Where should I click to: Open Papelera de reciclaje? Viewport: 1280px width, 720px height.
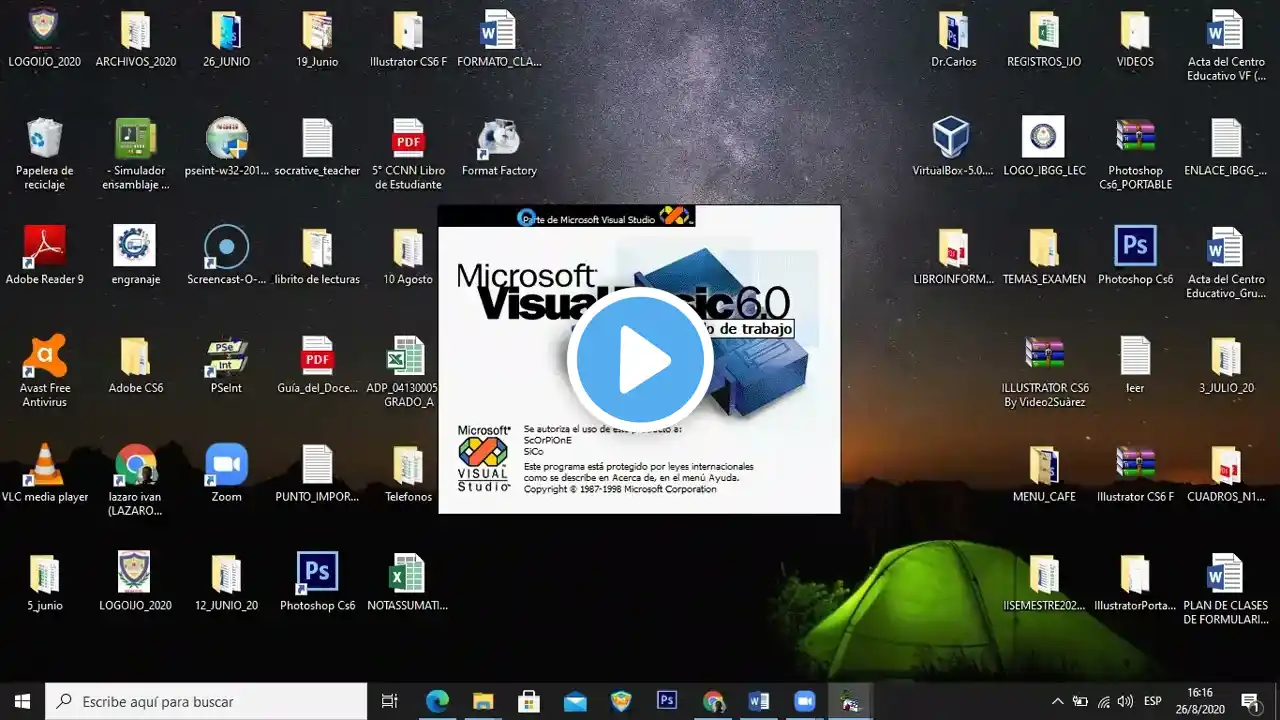(x=44, y=138)
